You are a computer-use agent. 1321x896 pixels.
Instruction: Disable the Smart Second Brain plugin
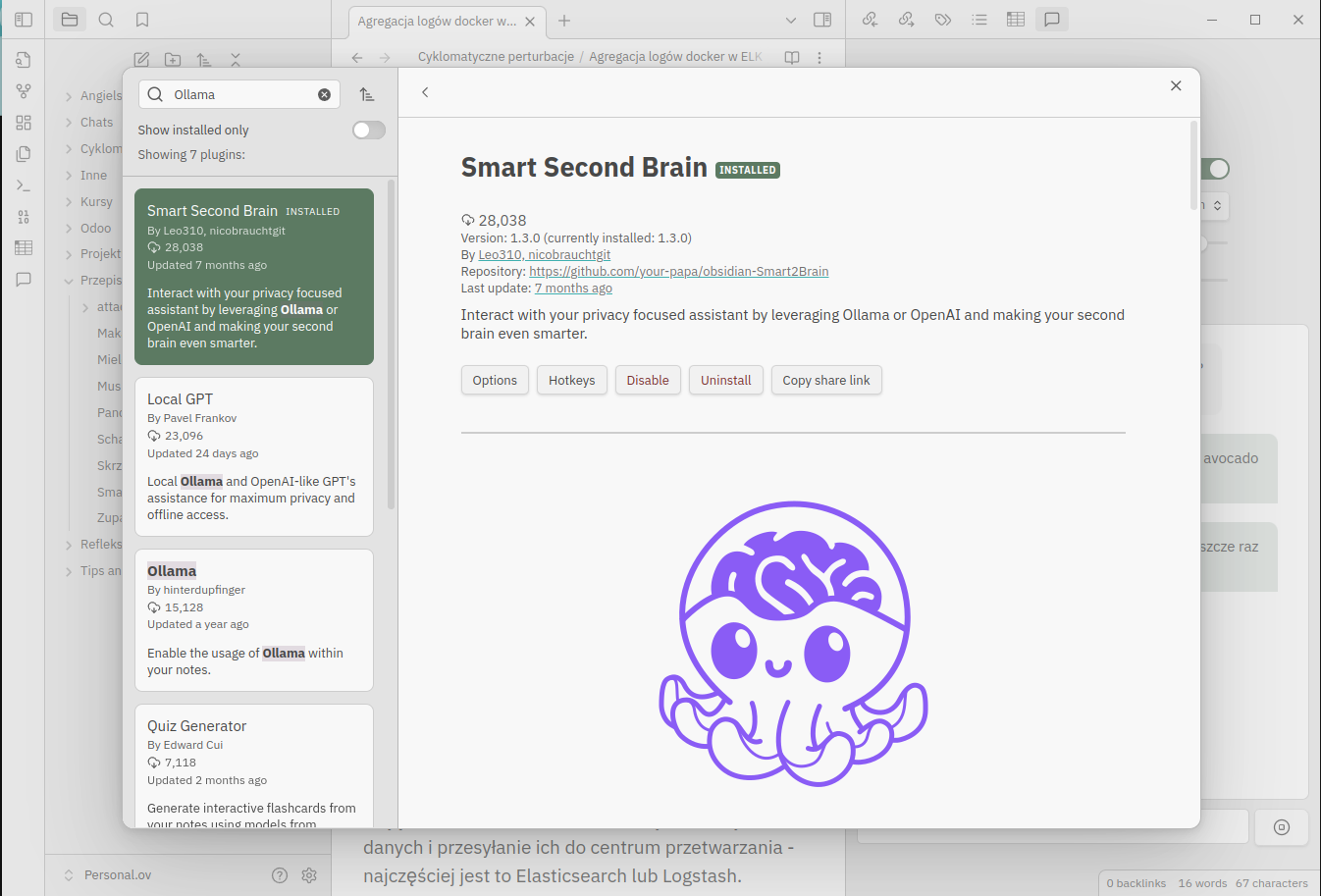(x=648, y=380)
